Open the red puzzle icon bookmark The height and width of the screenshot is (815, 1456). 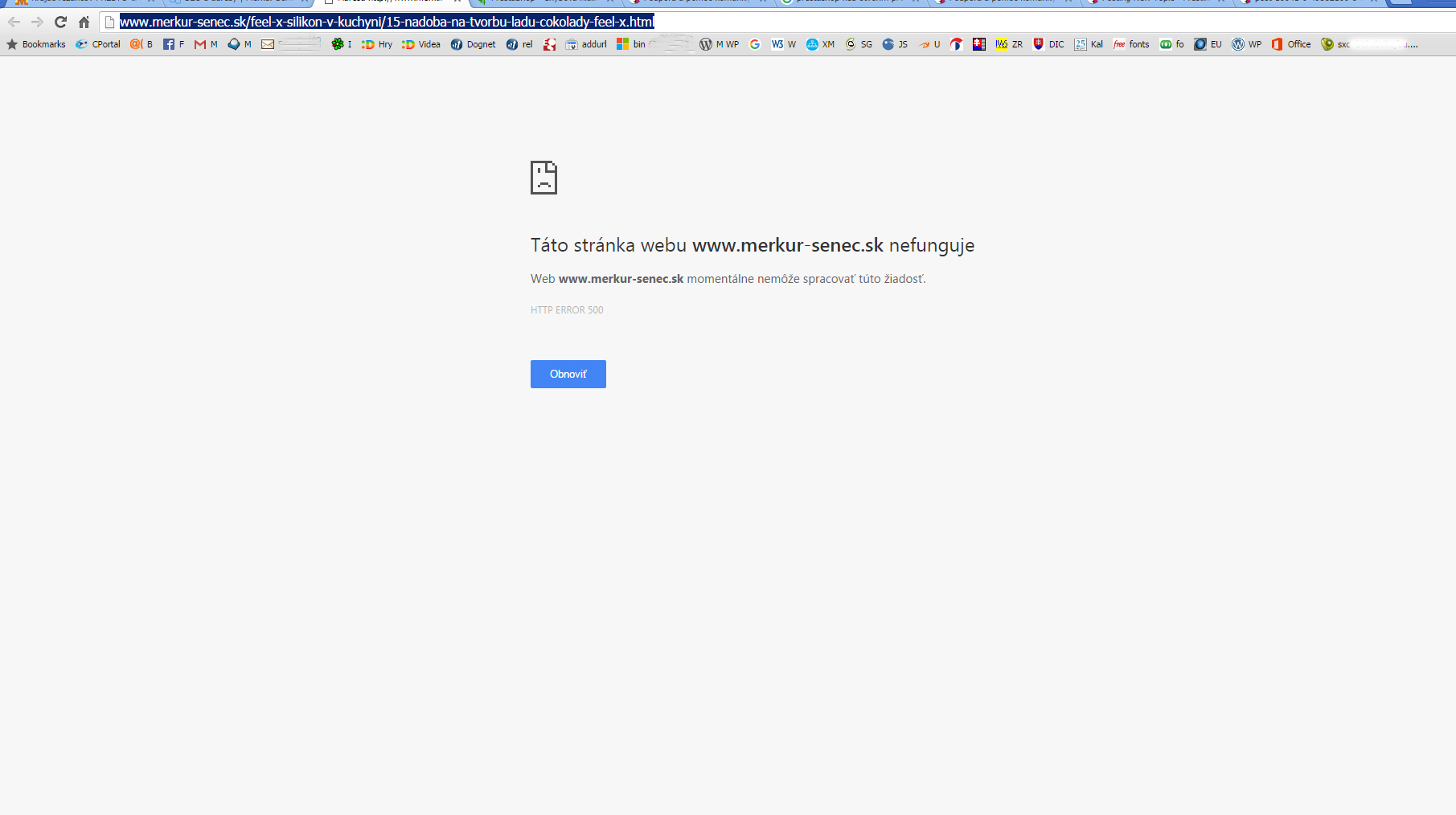pyautogui.click(x=550, y=44)
